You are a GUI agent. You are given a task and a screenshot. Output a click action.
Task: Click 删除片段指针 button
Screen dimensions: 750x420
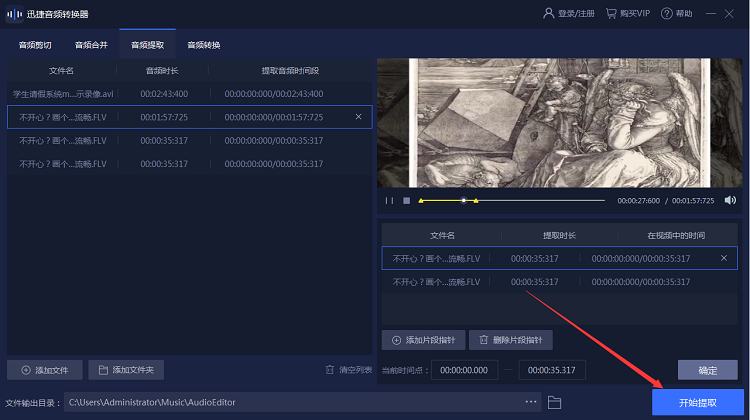[511, 340]
